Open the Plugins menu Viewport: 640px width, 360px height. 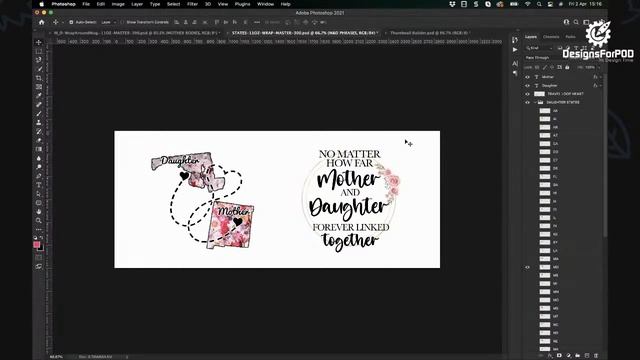242,4
